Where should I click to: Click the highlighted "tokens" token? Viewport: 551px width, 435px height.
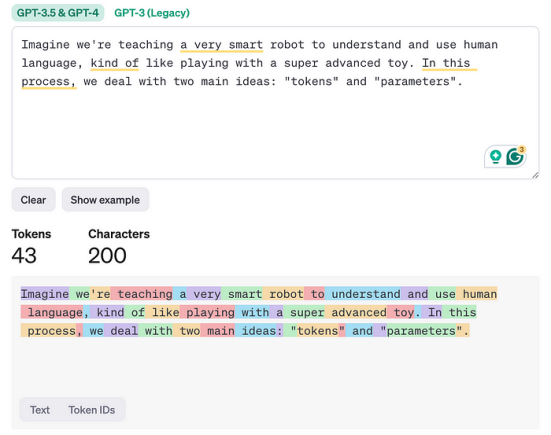(318, 331)
